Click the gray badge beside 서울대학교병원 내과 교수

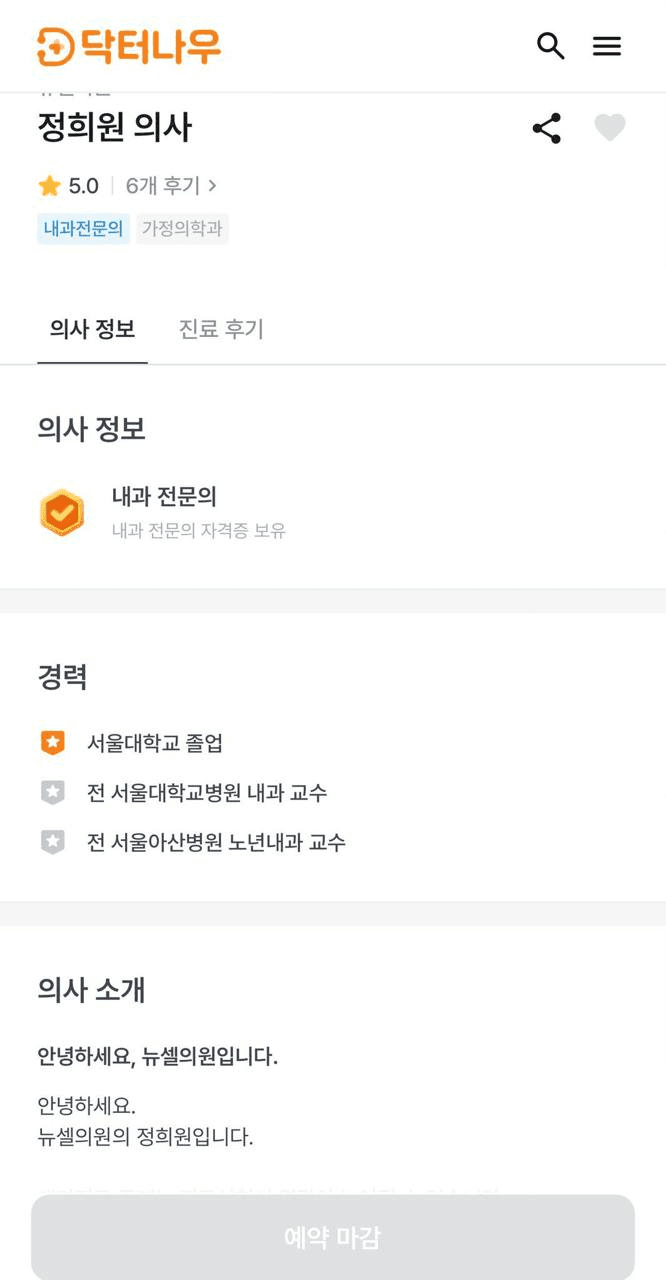(53, 793)
